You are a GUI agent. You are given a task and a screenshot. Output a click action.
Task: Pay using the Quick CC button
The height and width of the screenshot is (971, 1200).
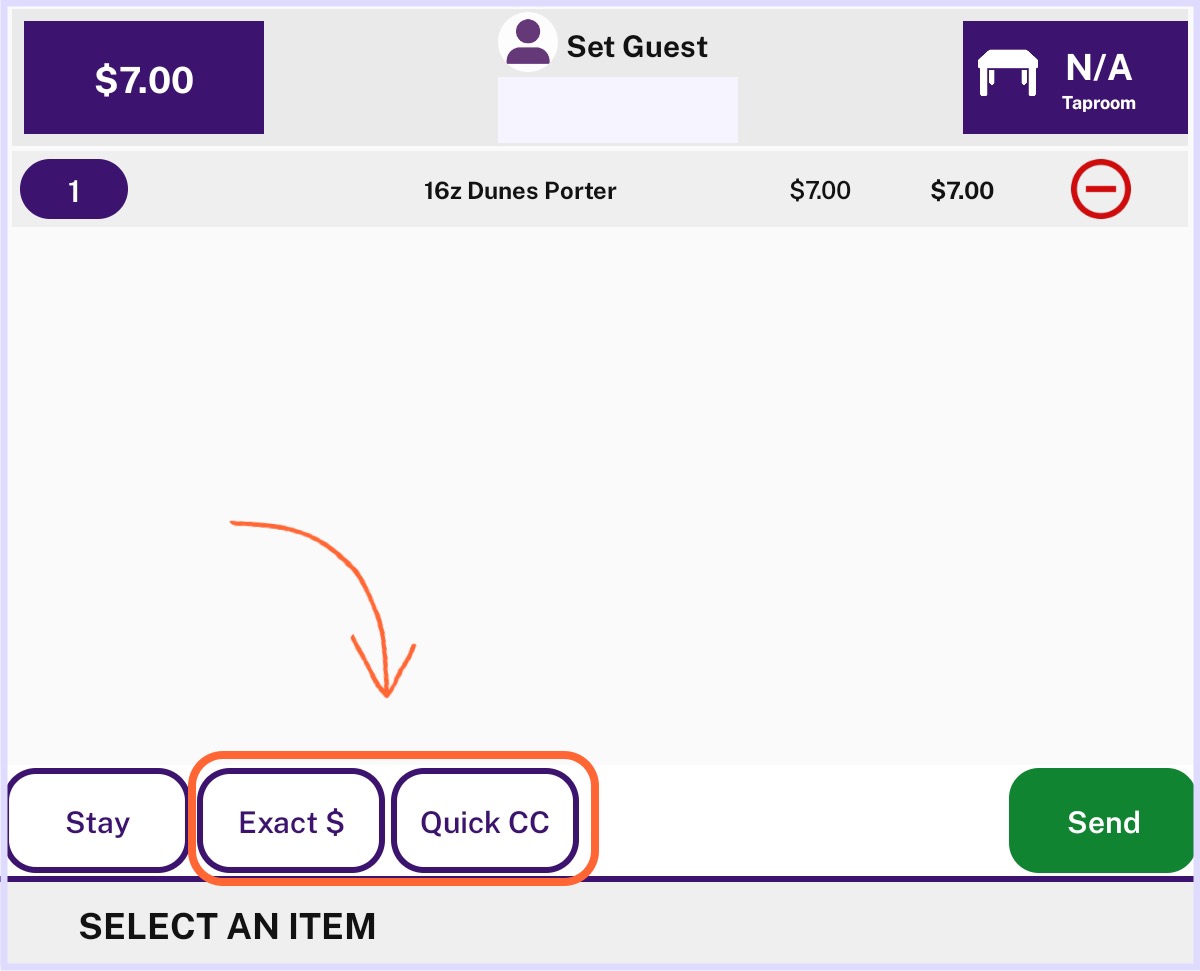point(485,821)
